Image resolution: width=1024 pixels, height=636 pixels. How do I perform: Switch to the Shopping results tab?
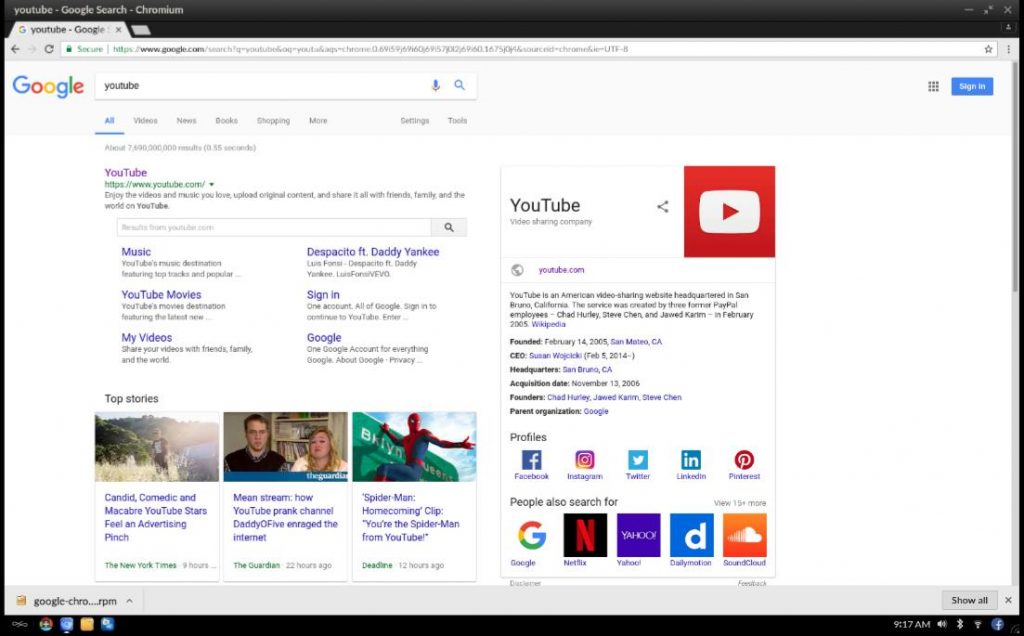(x=273, y=121)
